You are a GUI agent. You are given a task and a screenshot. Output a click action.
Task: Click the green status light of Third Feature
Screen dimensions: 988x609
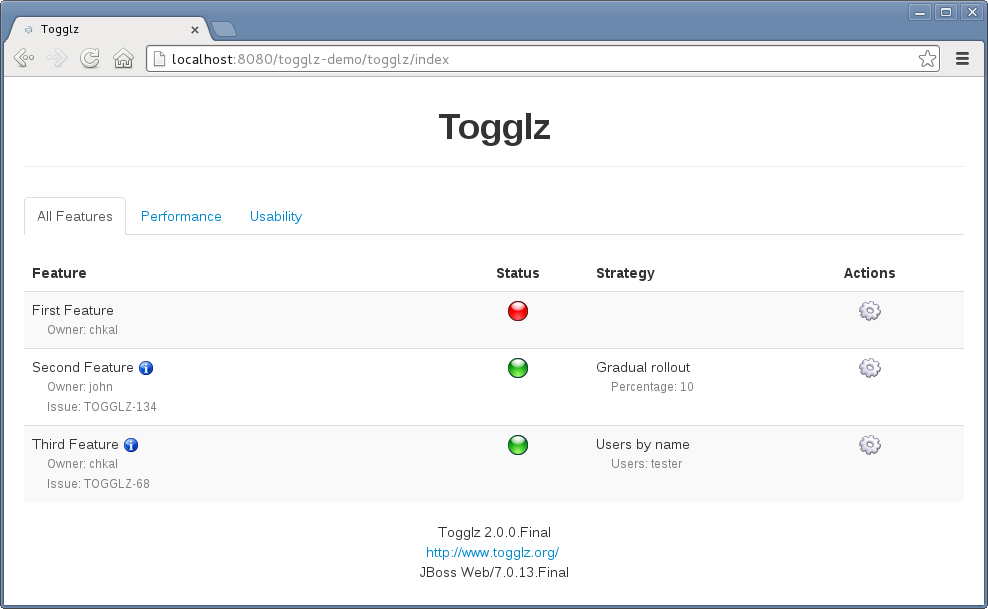coord(518,445)
